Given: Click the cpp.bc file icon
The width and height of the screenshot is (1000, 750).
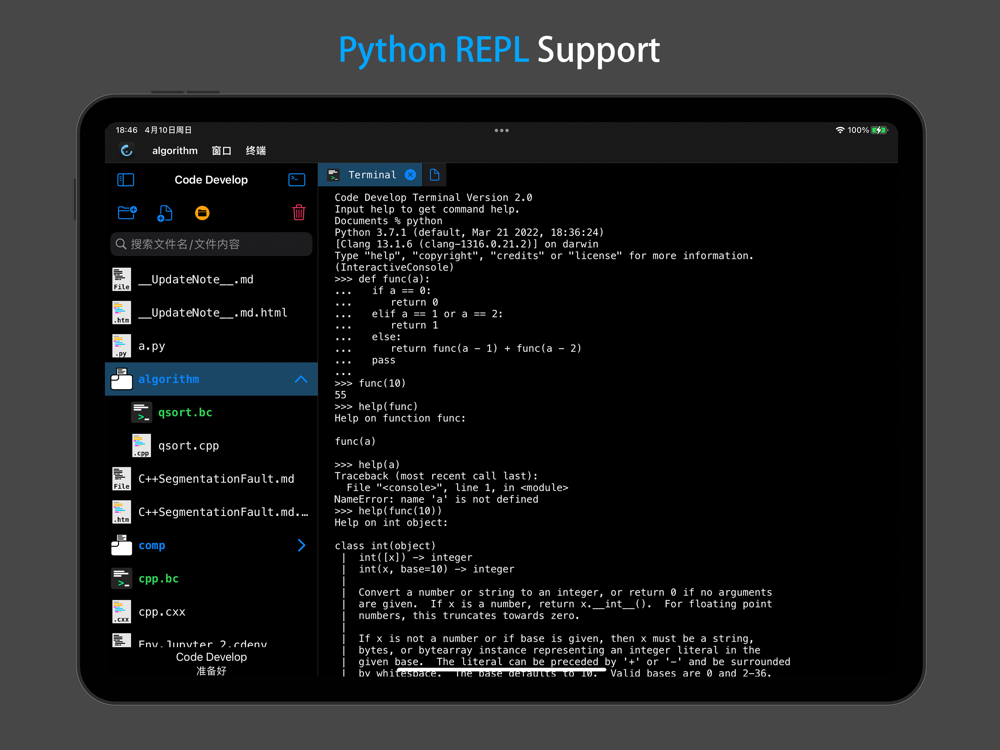Looking at the screenshot, I should (121, 578).
